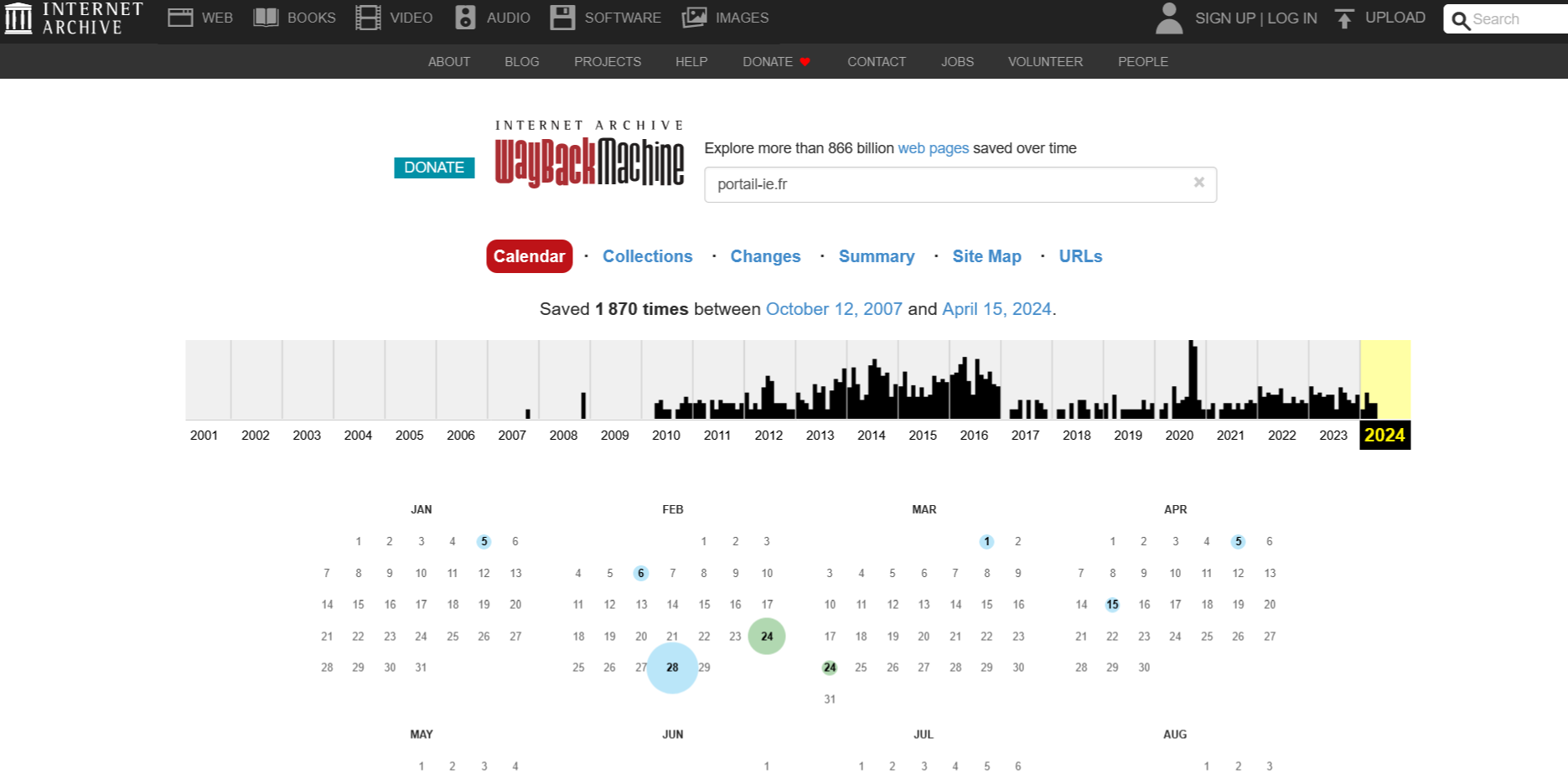Click the tall 2020 capture spike
1568x784 pixels.
pyautogui.click(x=1193, y=379)
